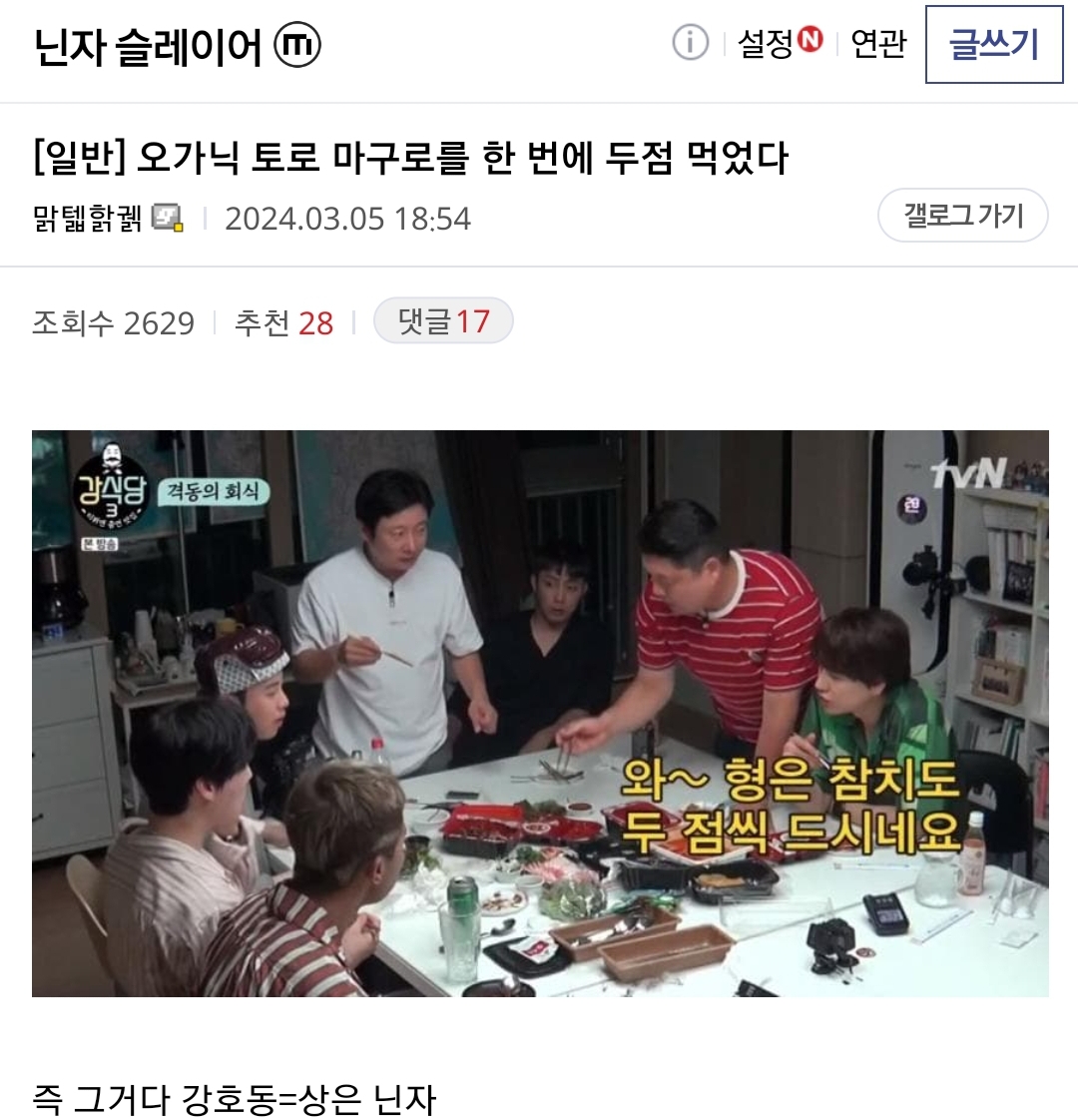Image resolution: width=1078 pixels, height=1120 pixels.
Task: Go to author's 갤로그가기 button
Action: (963, 215)
